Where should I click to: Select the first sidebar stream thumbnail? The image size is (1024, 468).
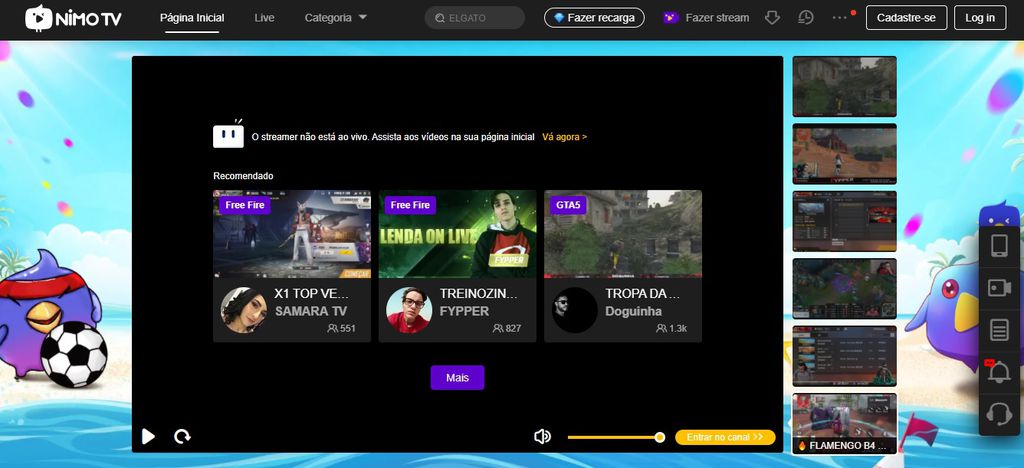pyautogui.click(x=844, y=87)
